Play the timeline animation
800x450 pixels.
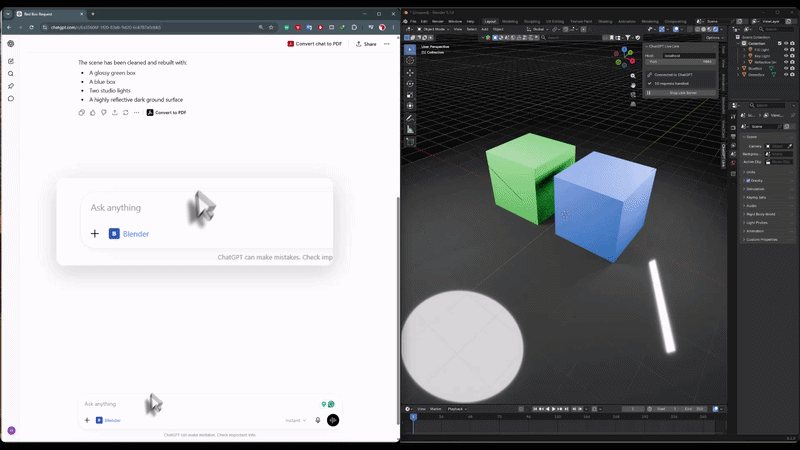pos(554,409)
